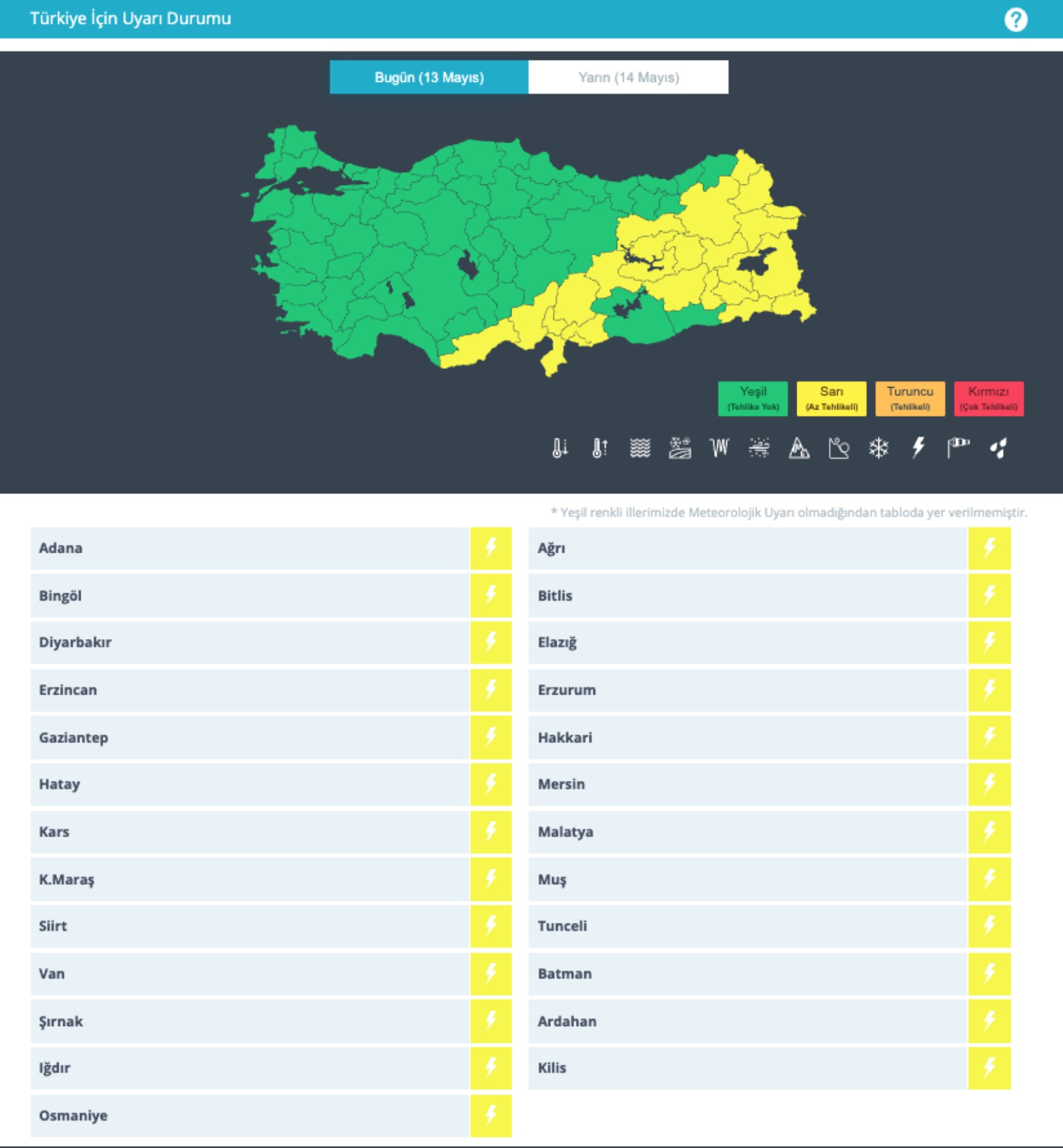Image resolution: width=1063 pixels, height=1148 pixels.
Task: Click the Kırmızı (Çok Tehlikeli) legend swatch
Action: (989, 398)
